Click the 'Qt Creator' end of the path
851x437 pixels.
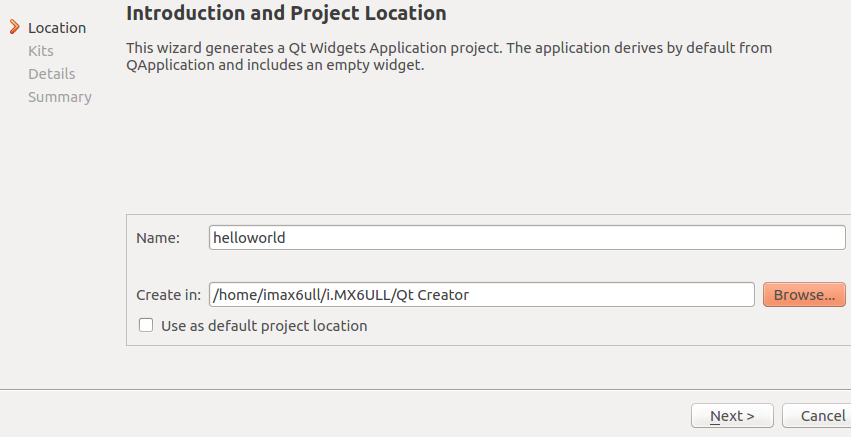click(x=432, y=295)
